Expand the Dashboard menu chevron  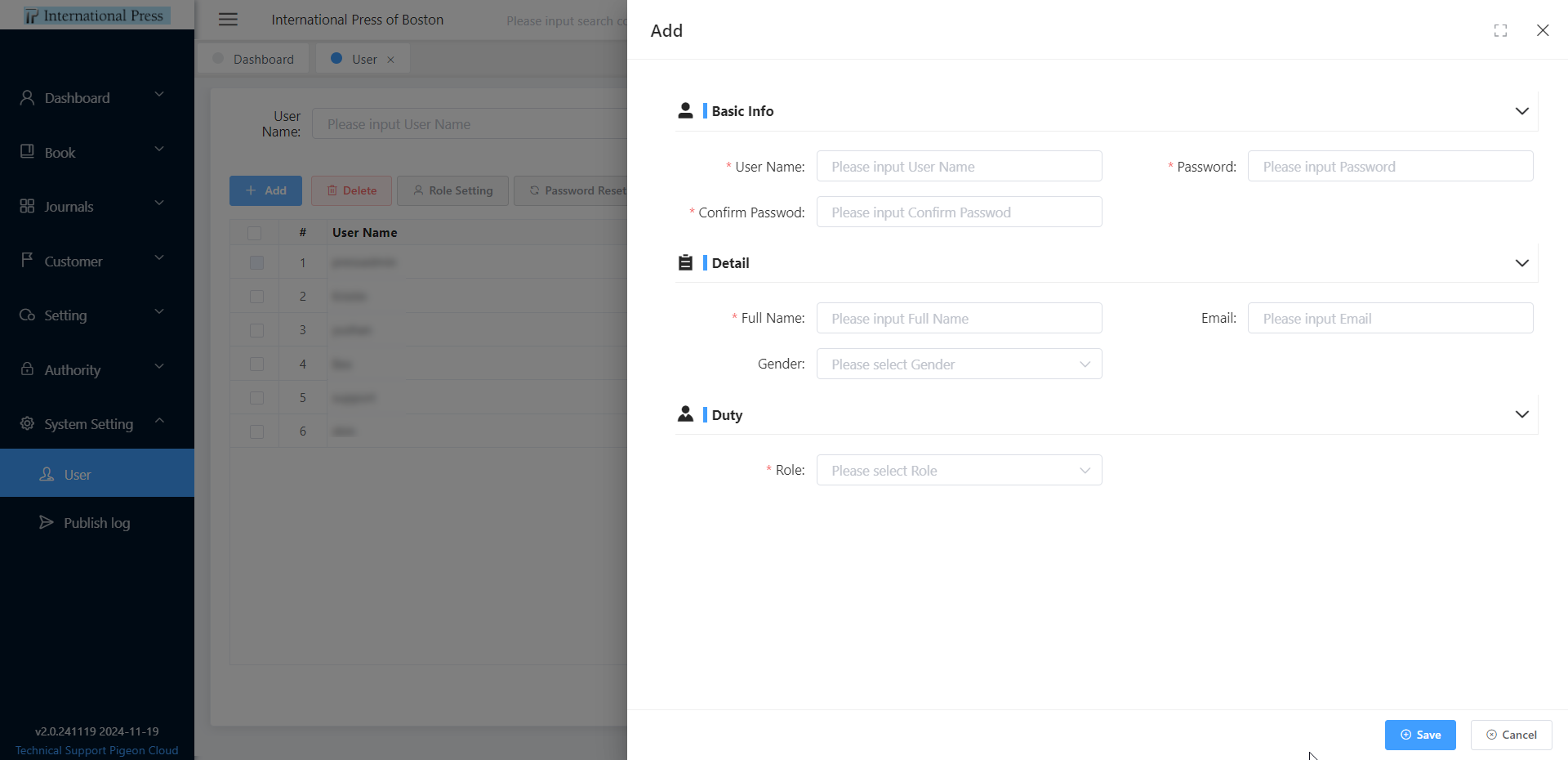pyautogui.click(x=159, y=94)
